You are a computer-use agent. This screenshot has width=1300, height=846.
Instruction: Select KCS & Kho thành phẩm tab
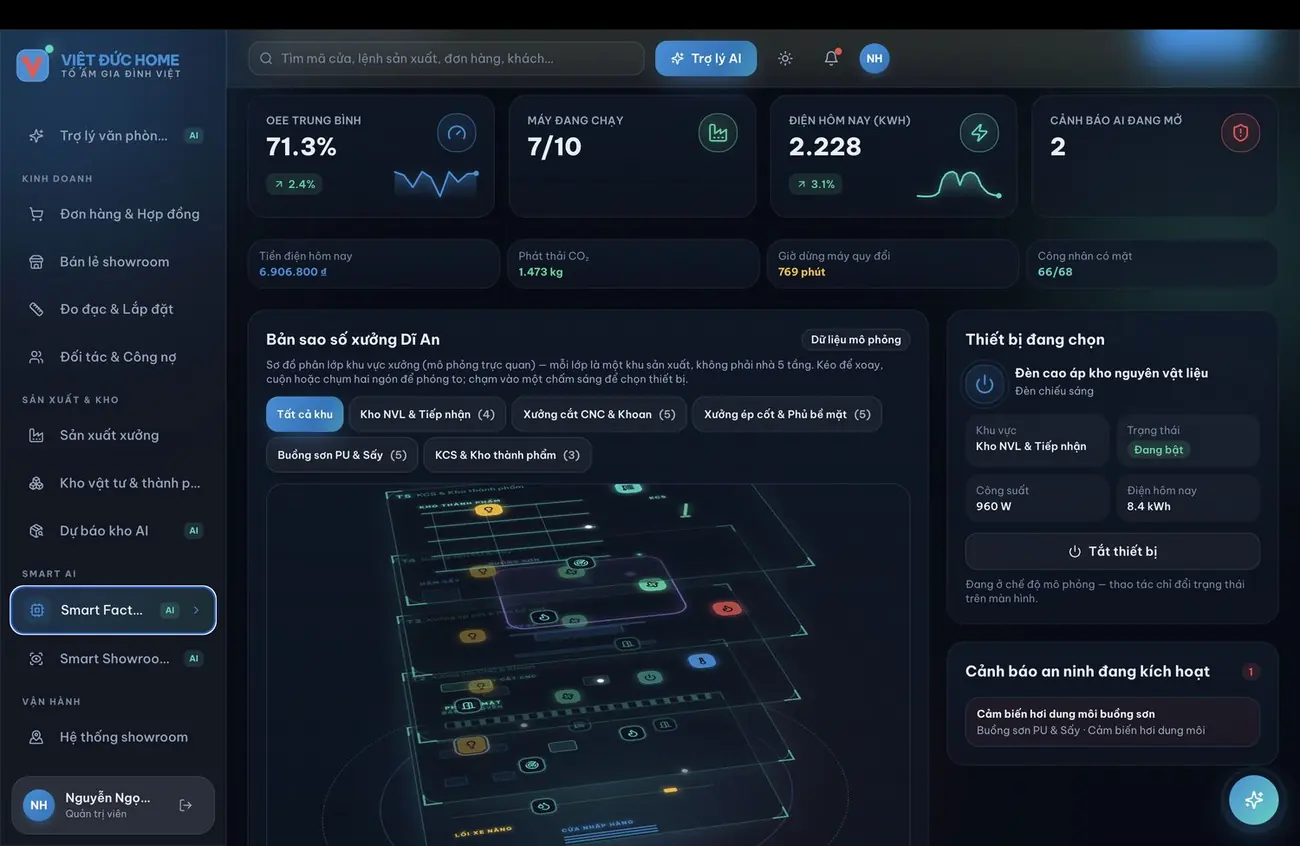point(507,455)
